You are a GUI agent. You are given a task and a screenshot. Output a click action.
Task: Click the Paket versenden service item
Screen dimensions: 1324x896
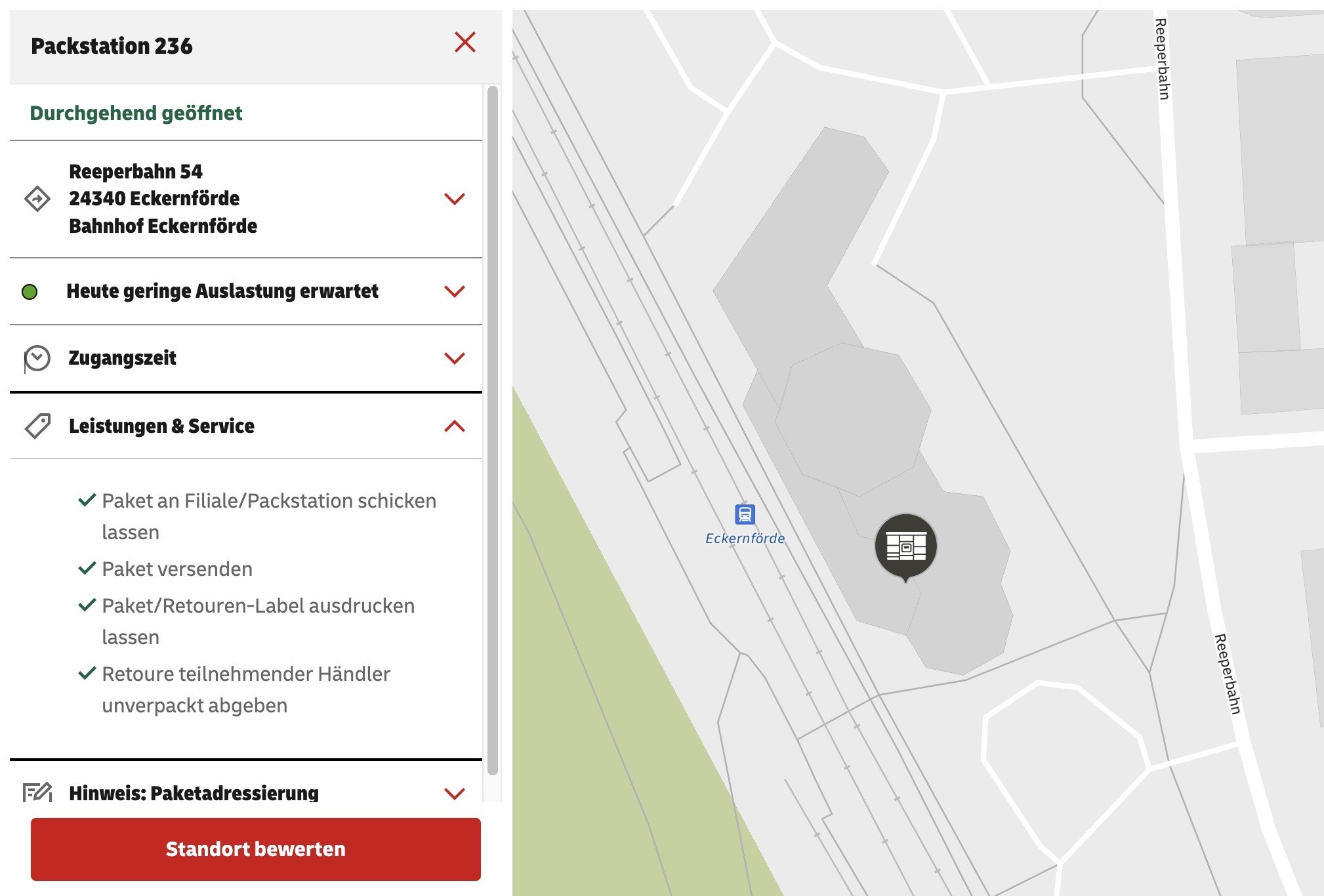pos(177,569)
